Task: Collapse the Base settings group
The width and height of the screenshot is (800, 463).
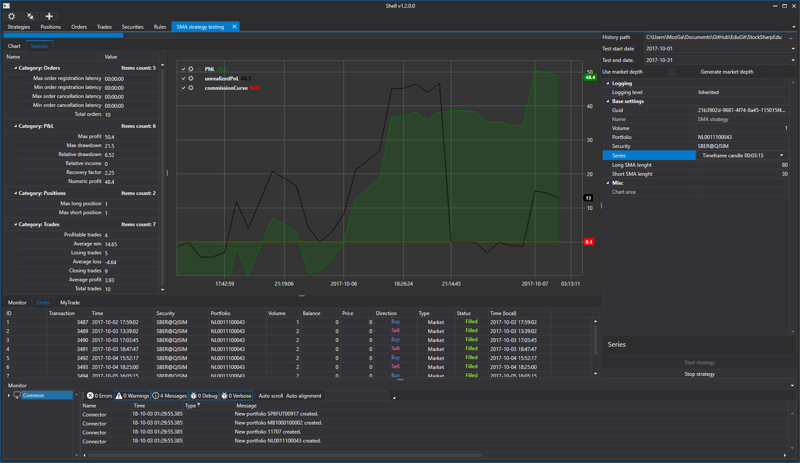Action: [607, 101]
